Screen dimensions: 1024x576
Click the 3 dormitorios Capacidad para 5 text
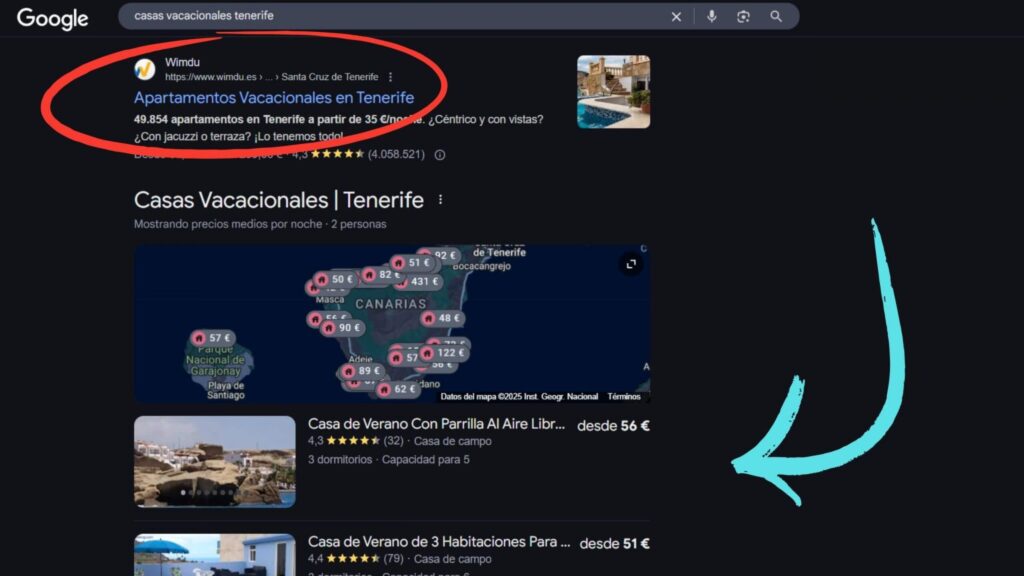389,460
